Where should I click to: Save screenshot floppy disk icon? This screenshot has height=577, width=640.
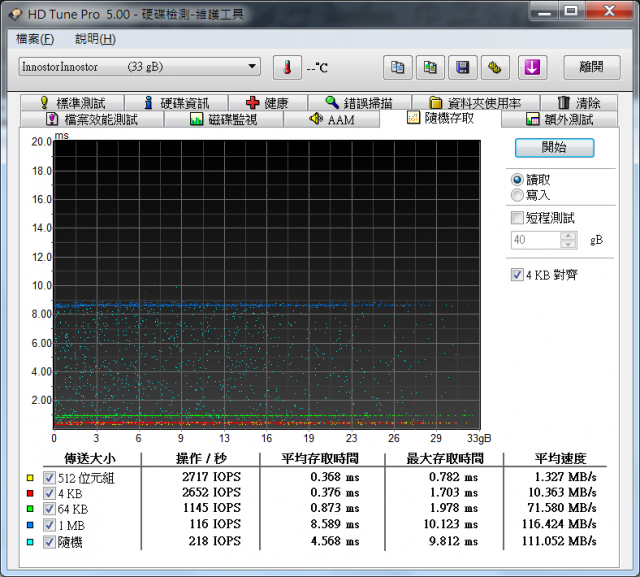(463, 67)
